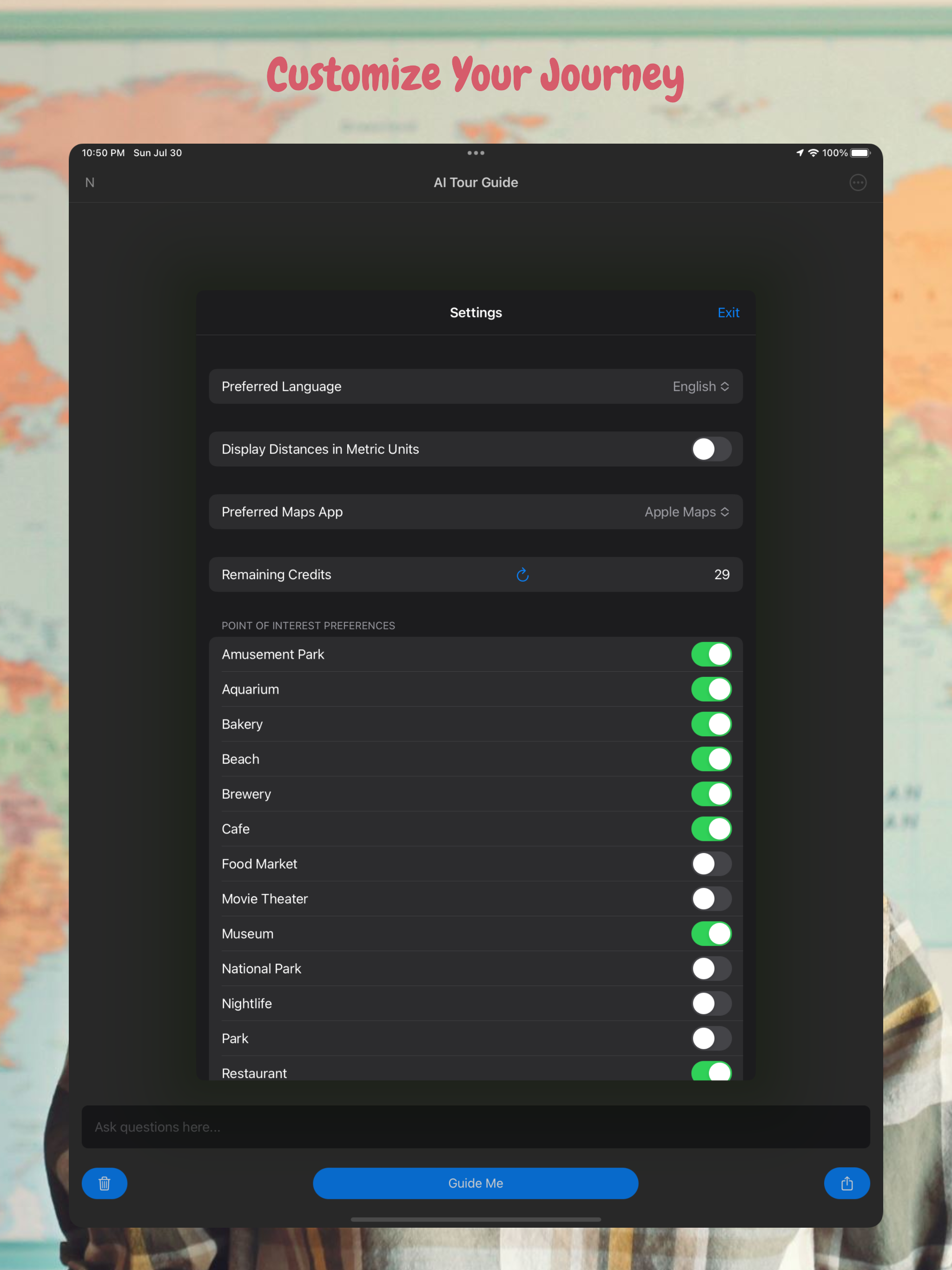Tap the trash delete icon button
Screen dimensions: 952x1270
tap(105, 1183)
